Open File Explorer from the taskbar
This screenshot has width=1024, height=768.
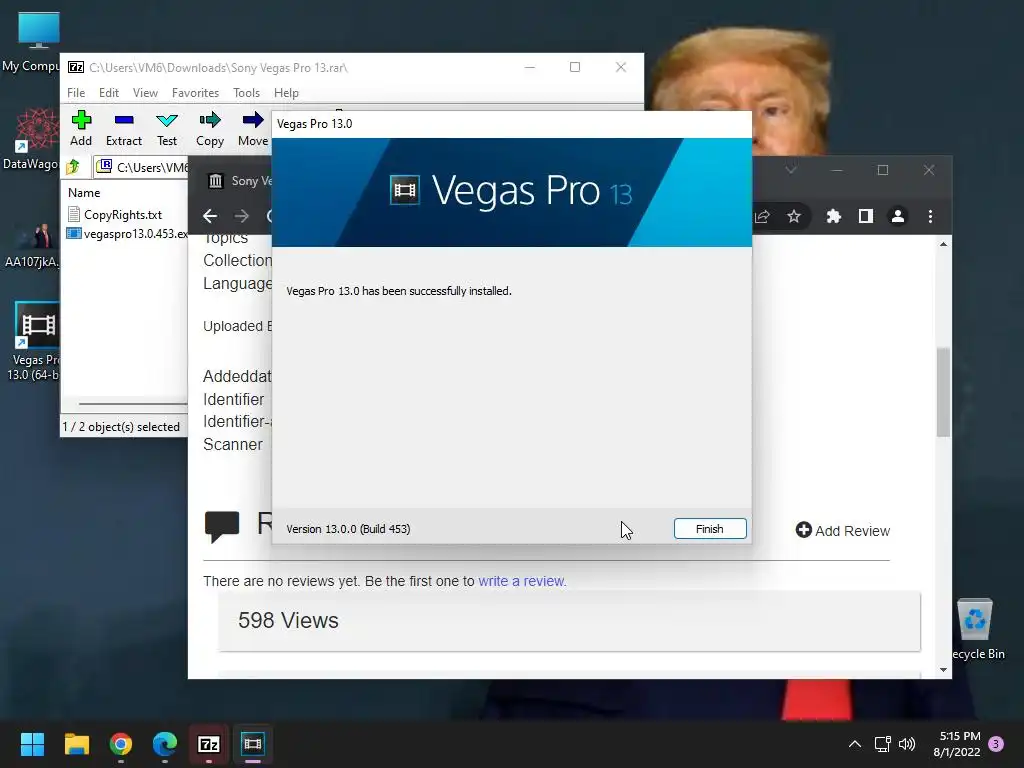(76, 744)
